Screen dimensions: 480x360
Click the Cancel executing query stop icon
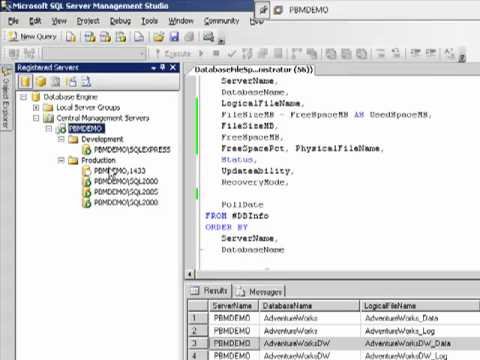(x=216, y=53)
